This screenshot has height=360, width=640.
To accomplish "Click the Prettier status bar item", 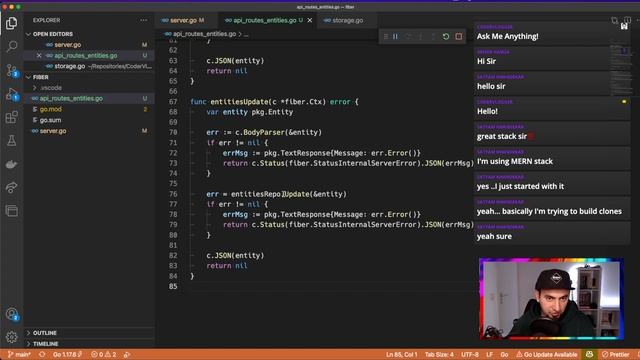I will [616, 354].
